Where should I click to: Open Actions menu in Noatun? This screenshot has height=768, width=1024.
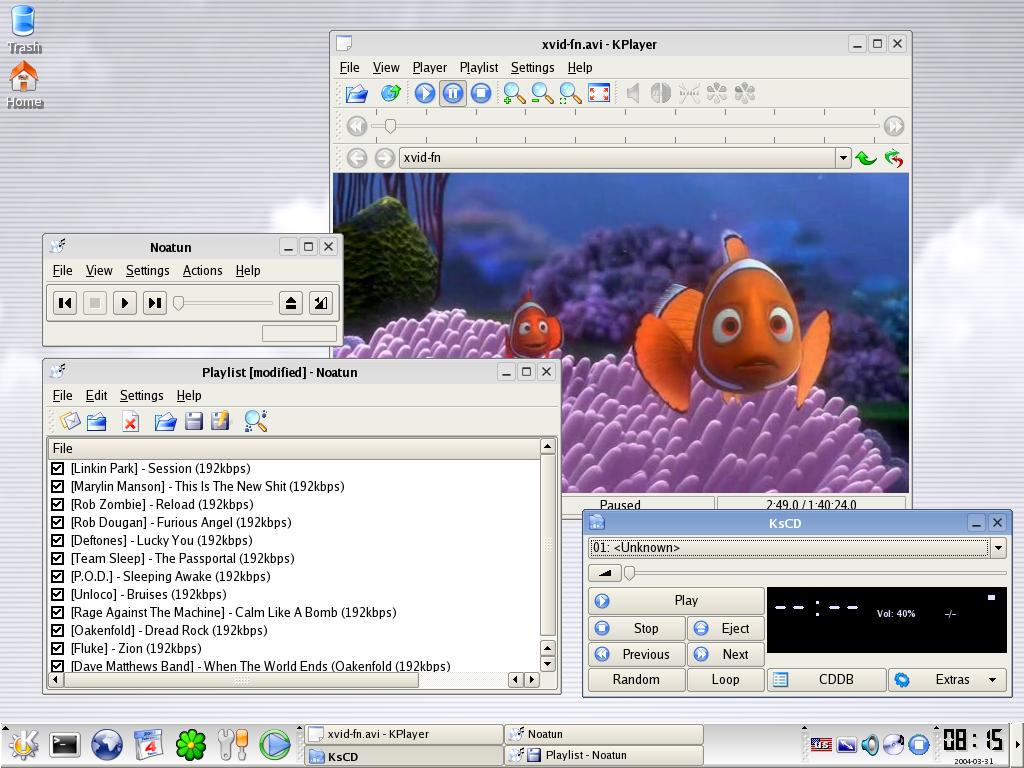click(x=202, y=270)
